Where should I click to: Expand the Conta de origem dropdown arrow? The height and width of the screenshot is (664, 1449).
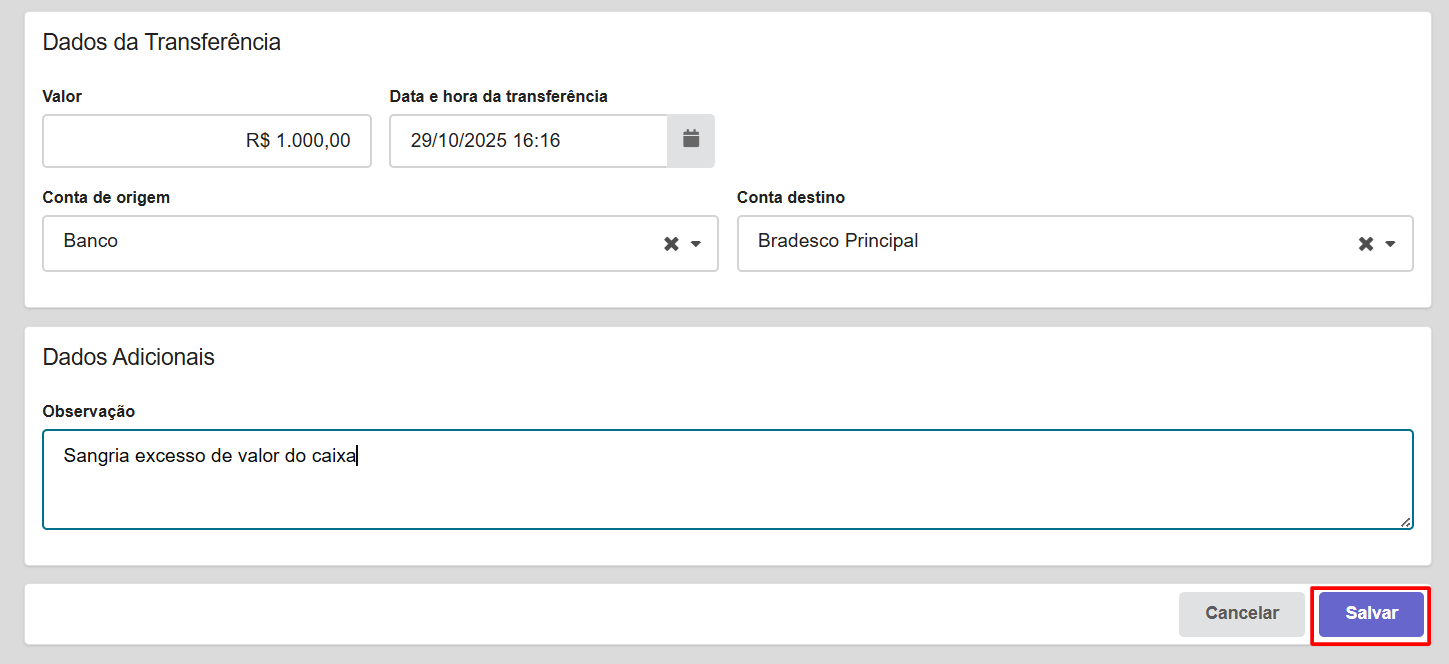pyautogui.click(x=696, y=244)
